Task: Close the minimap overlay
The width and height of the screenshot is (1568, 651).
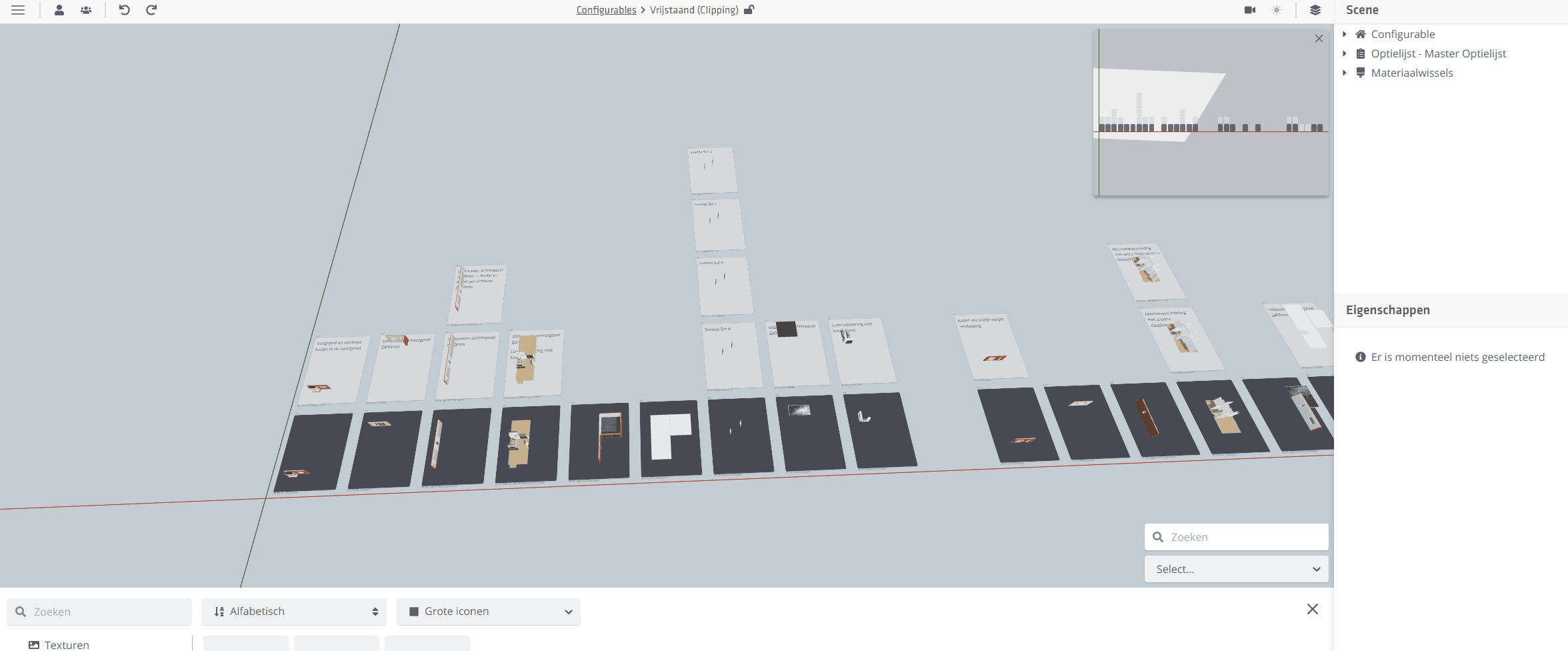Action: click(x=1319, y=38)
